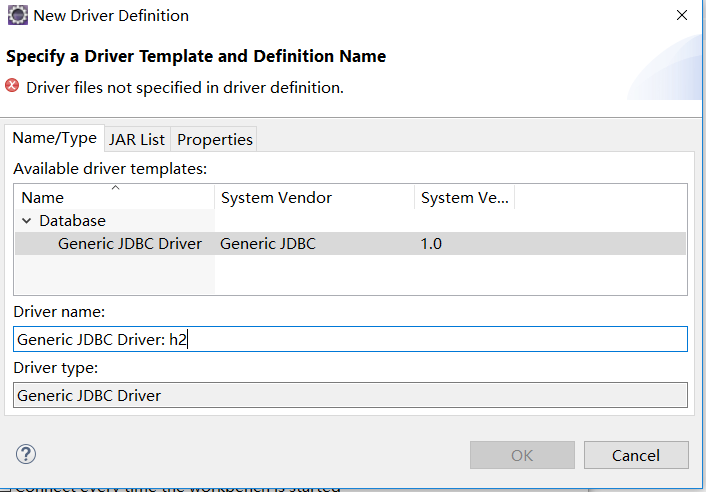706x492 pixels.
Task: Click into the Driver name text field
Action: (x=350, y=340)
